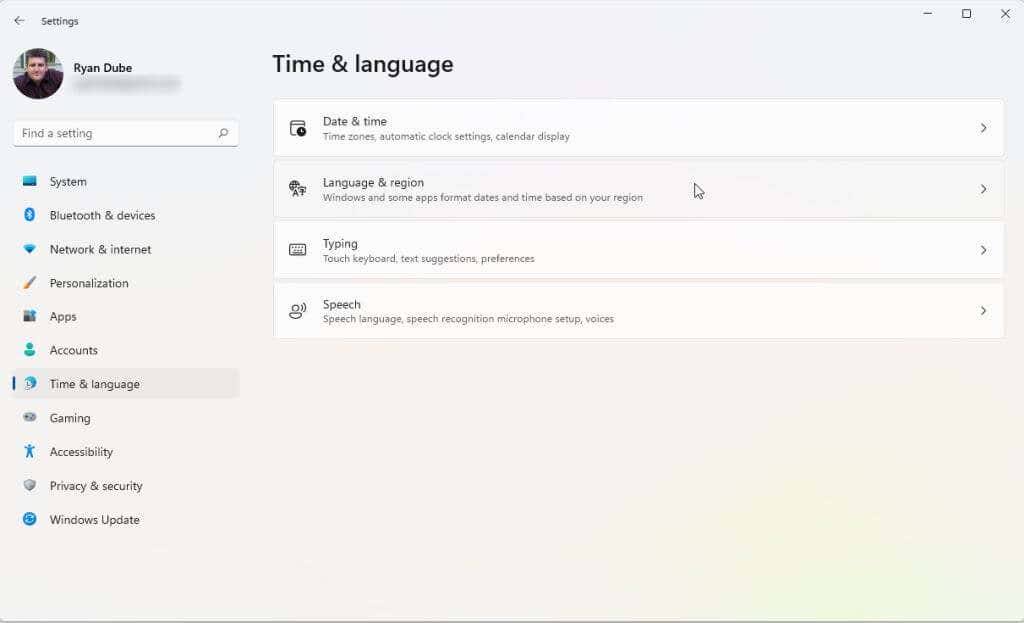Open Bluetooth & devices category
The width and height of the screenshot is (1024, 623).
tap(125, 216)
